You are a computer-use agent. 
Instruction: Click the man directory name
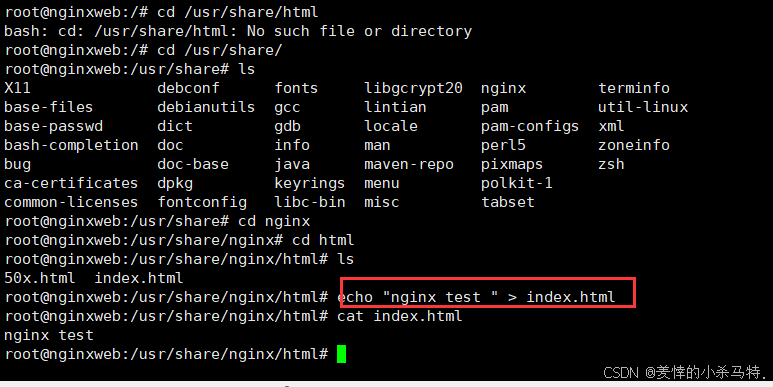[x=377, y=145]
